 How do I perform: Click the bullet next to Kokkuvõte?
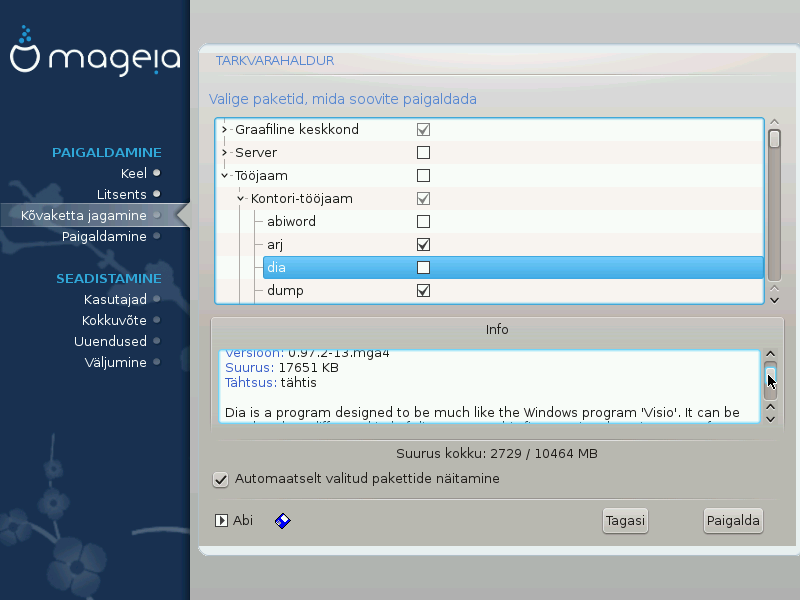[156, 321]
